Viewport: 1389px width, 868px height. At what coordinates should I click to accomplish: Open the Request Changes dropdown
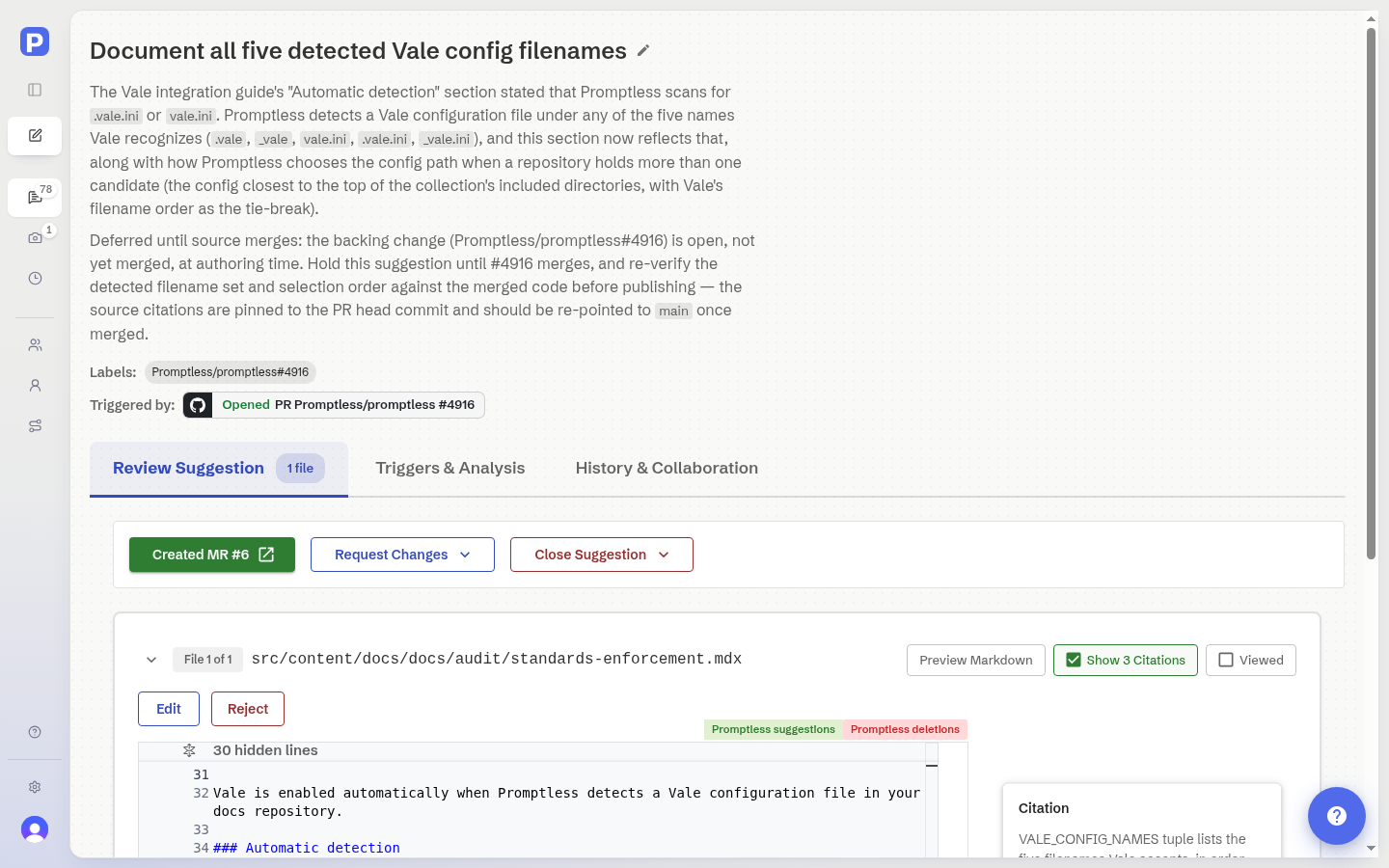point(402,555)
